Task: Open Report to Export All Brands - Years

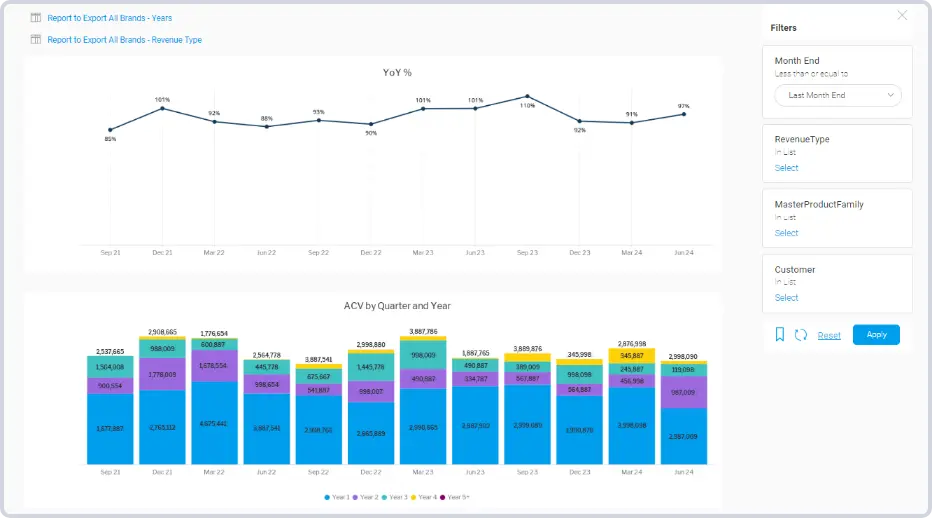Action: coord(109,18)
